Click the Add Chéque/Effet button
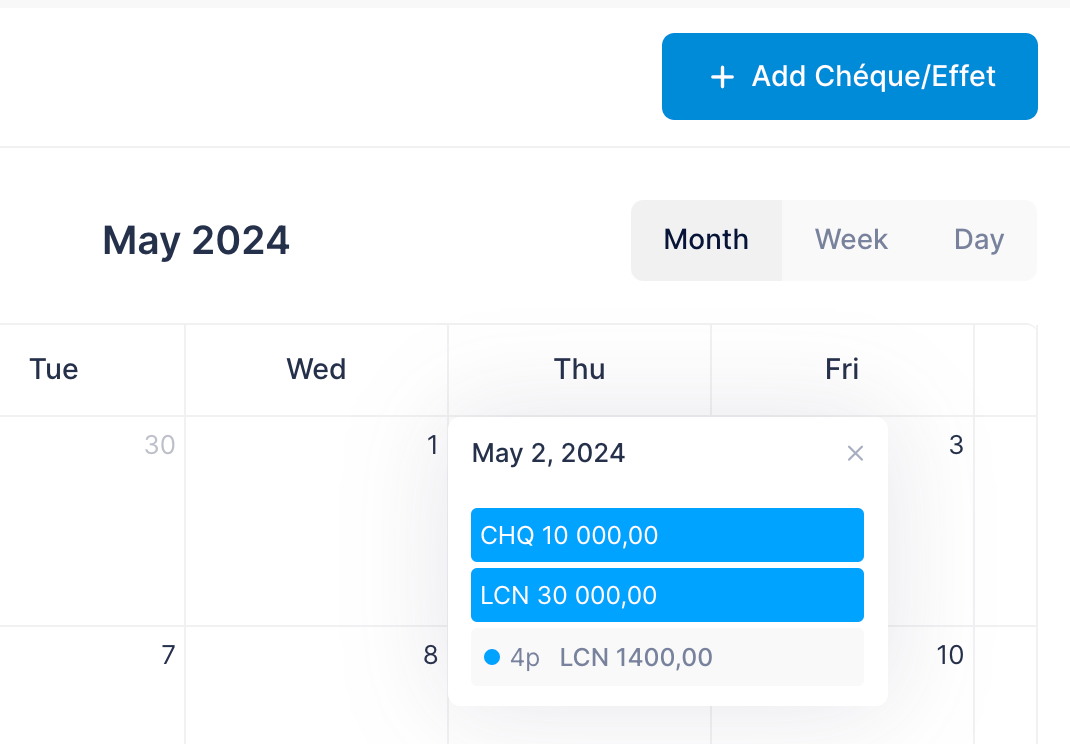This screenshot has height=744, width=1070. (849, 77)
